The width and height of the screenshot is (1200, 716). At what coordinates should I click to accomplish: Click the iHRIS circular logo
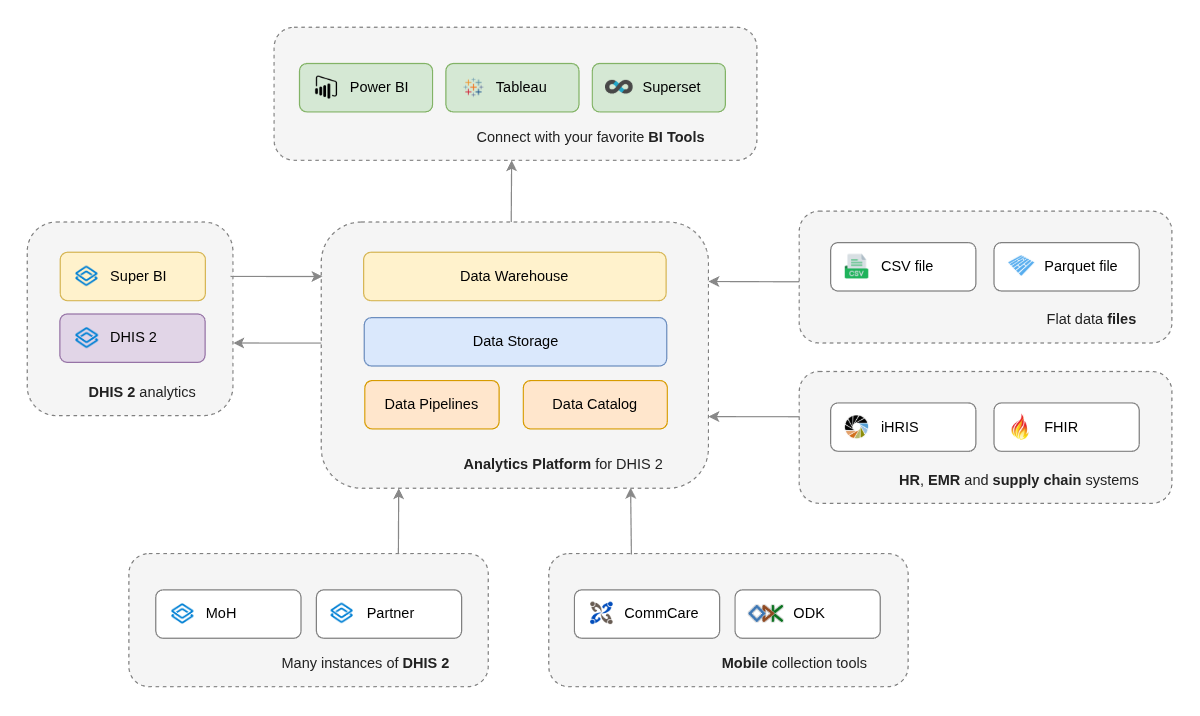pyautogui.click(x=857, y=427)
